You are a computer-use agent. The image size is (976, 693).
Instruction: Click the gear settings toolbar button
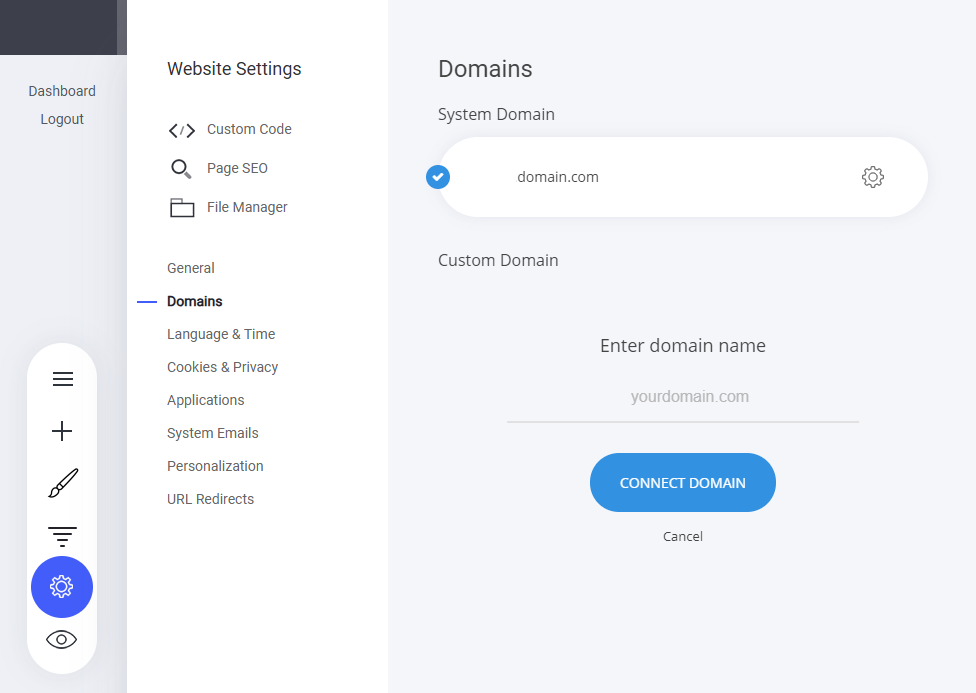tap(62, 587)
